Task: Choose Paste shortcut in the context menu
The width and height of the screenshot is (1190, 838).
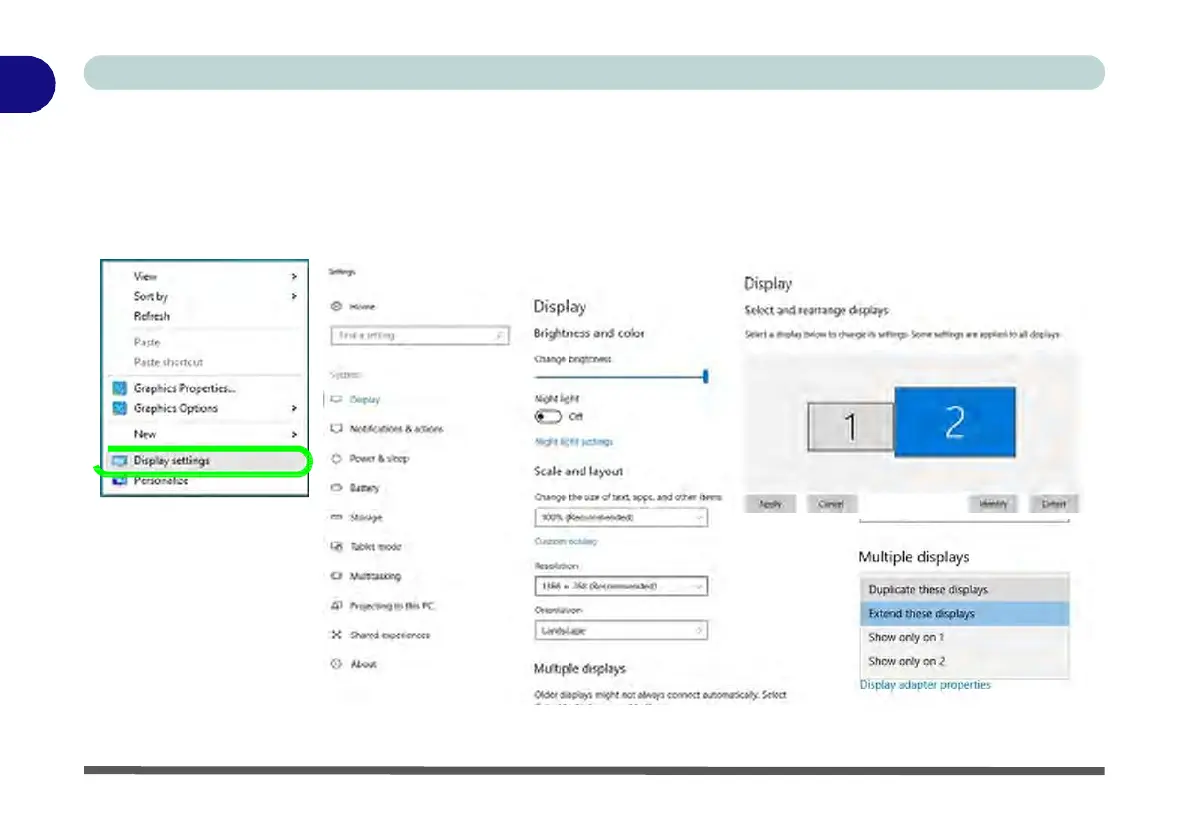Action: 168,362
